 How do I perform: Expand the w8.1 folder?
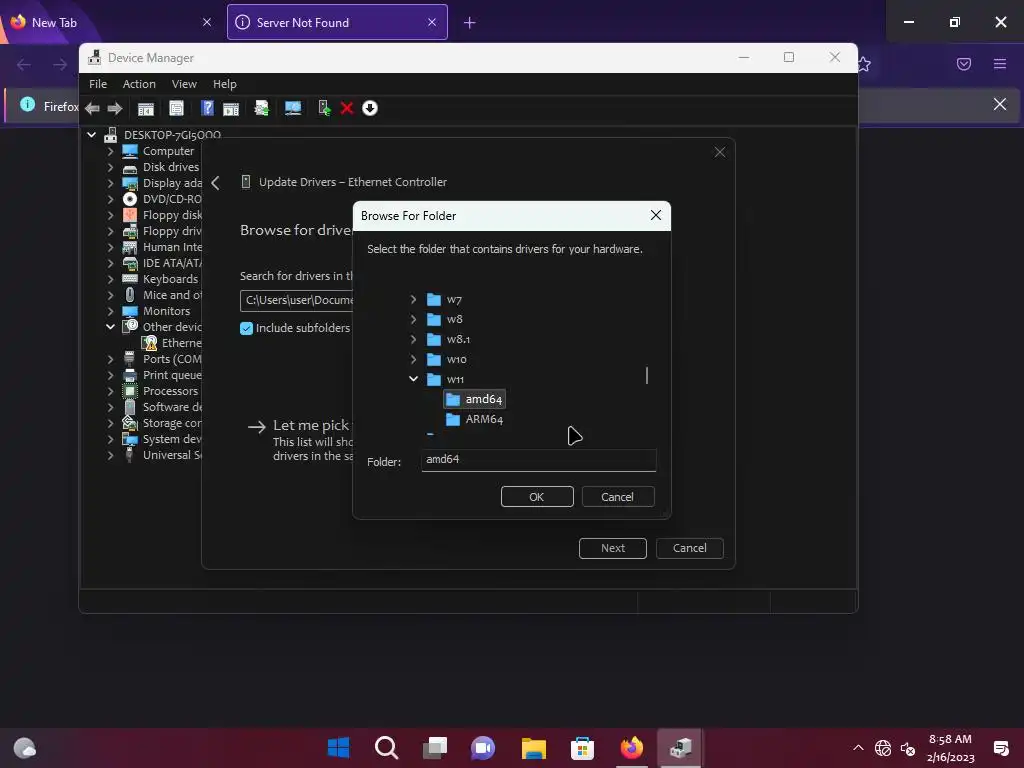pyautogui.click(x=413, y=340)
